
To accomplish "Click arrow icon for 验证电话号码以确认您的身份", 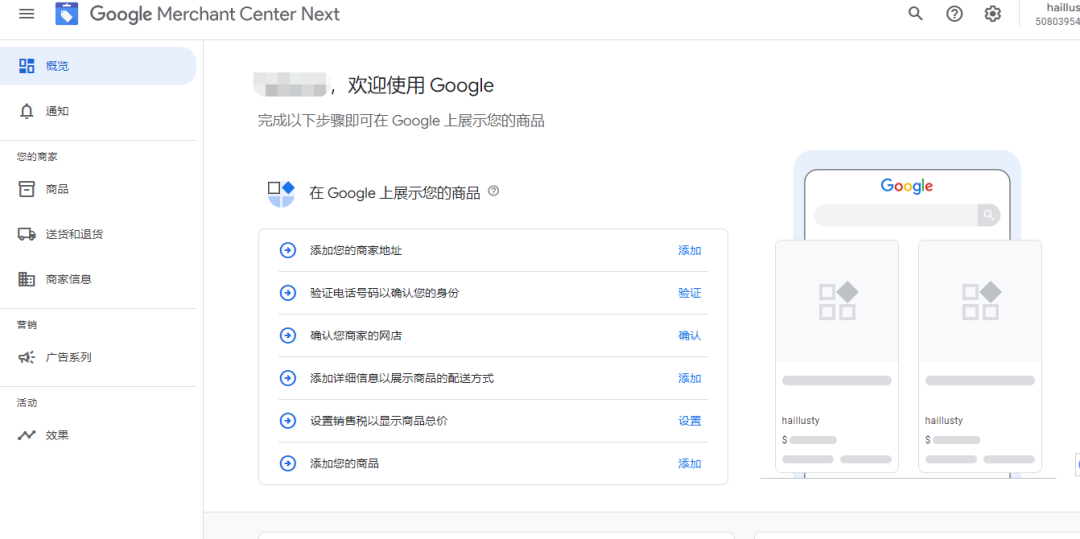I will 287,293.
